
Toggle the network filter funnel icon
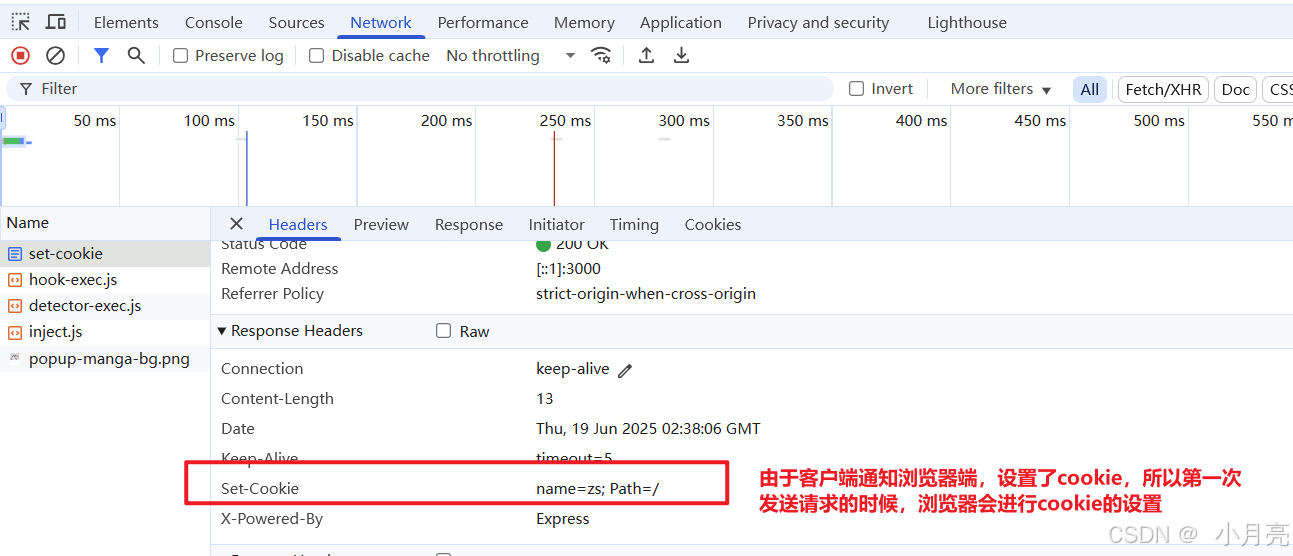click(101, 56)
